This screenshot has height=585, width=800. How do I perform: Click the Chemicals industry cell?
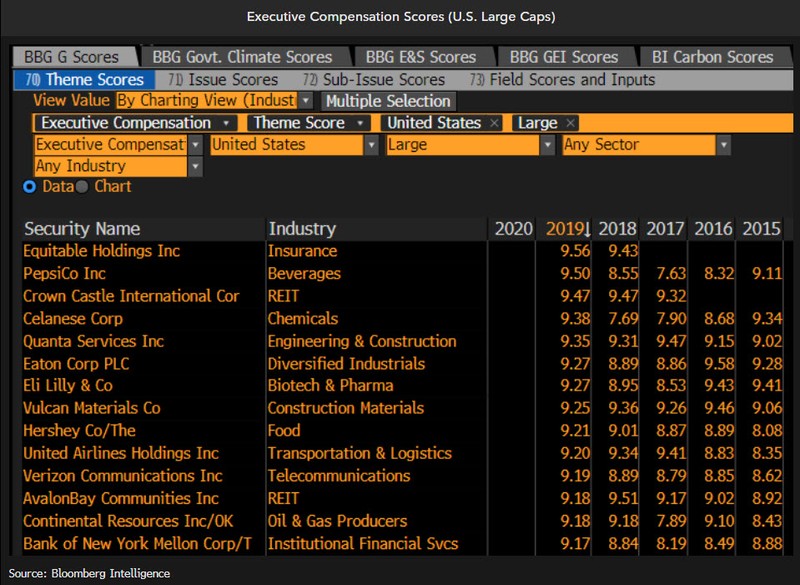(x=303, y=319)
